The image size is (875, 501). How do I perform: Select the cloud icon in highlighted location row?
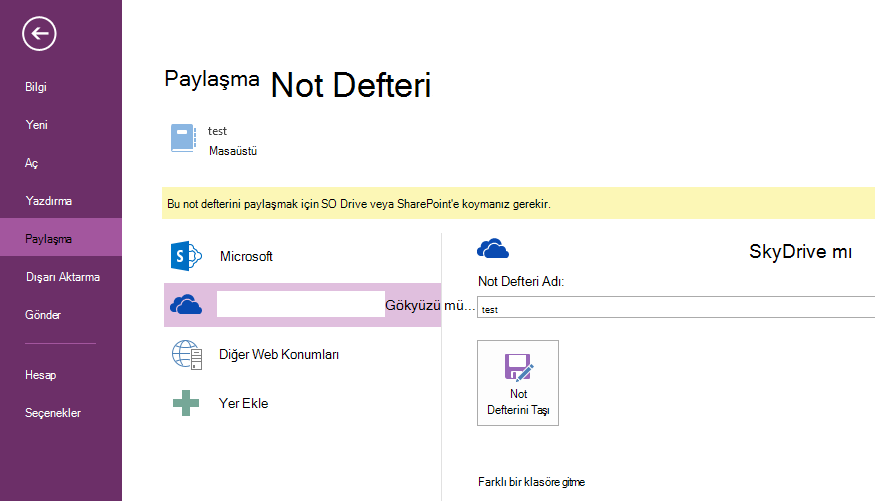pyautogui.click(x=186, y=305)
